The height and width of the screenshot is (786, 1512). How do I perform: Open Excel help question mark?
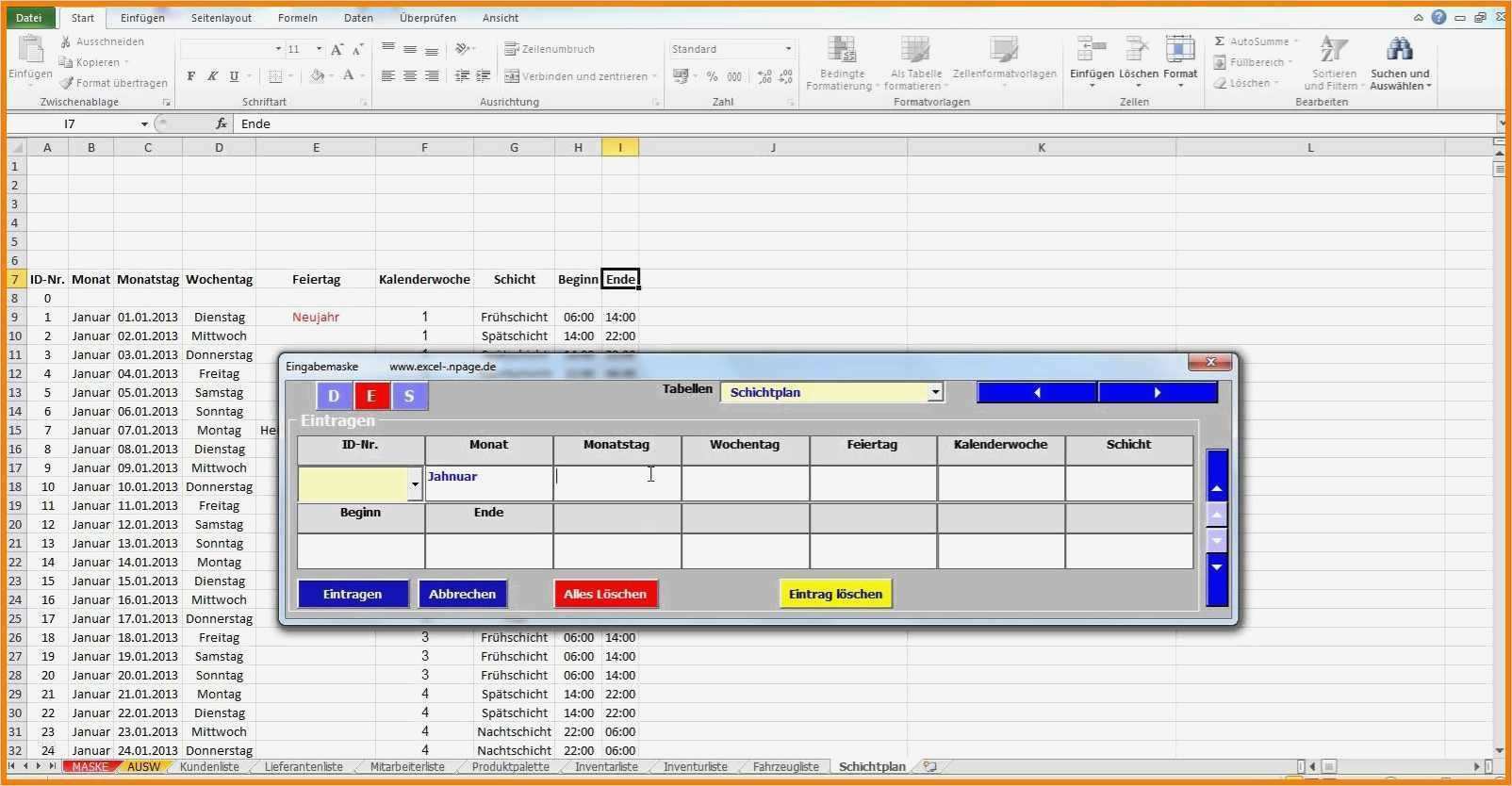click(x=1438, y=17)
